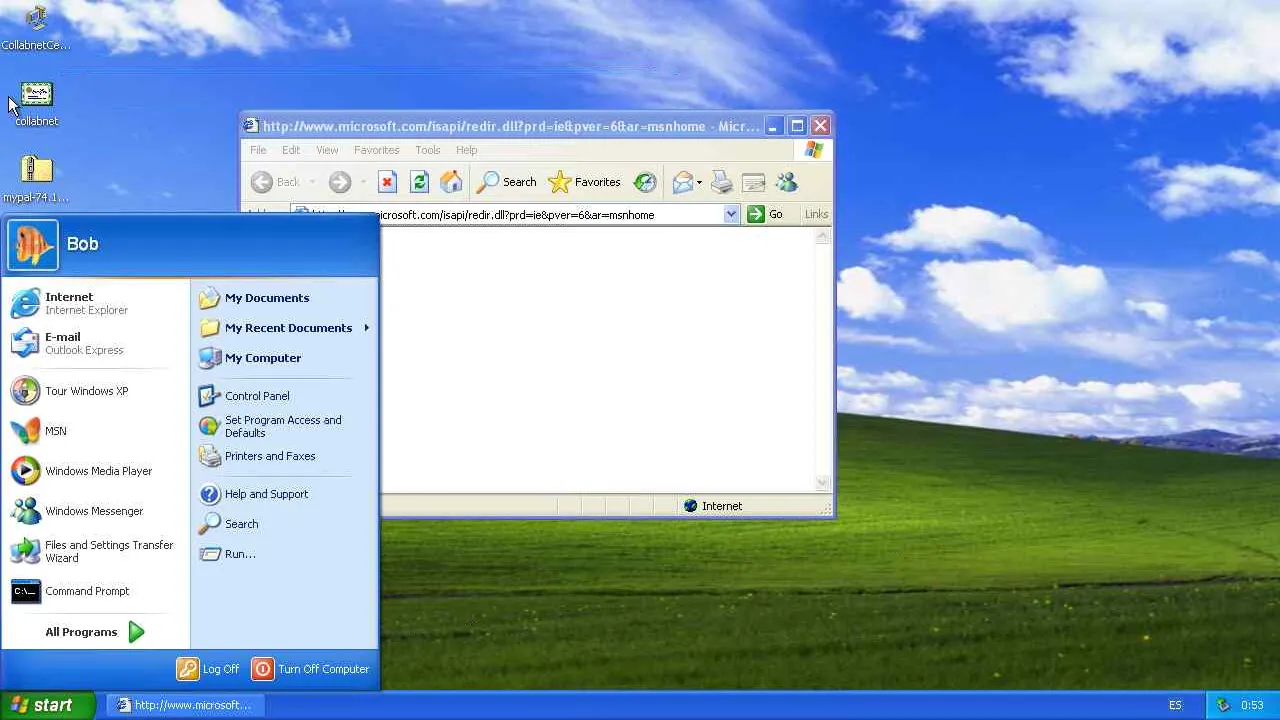The image size is (1280, 720).
Task: Launch Internet Explorer from Start menu
Action: tap(96, 303)
